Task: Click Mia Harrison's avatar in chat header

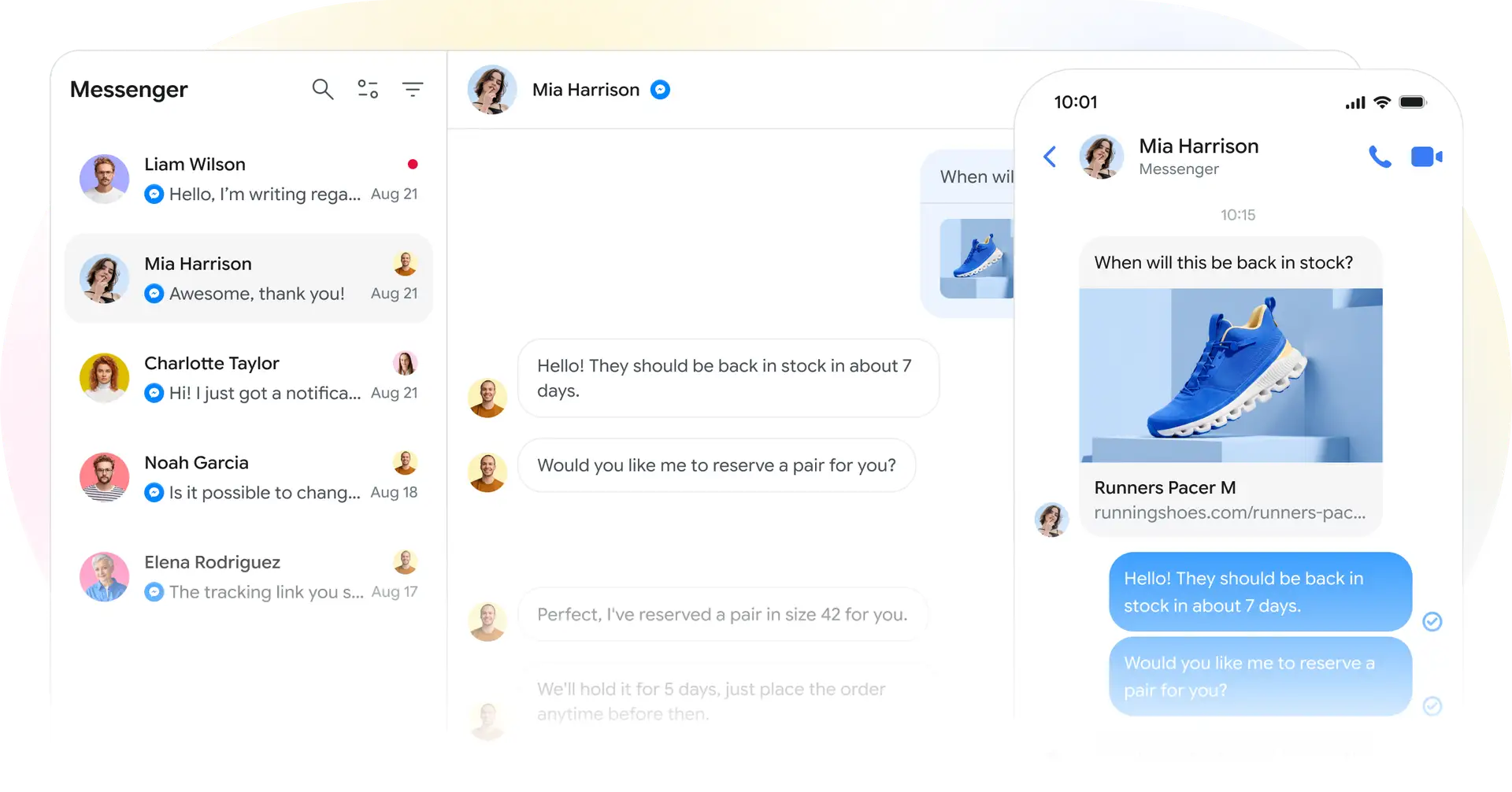Action: pyautogui.click(x=492, y=90)
